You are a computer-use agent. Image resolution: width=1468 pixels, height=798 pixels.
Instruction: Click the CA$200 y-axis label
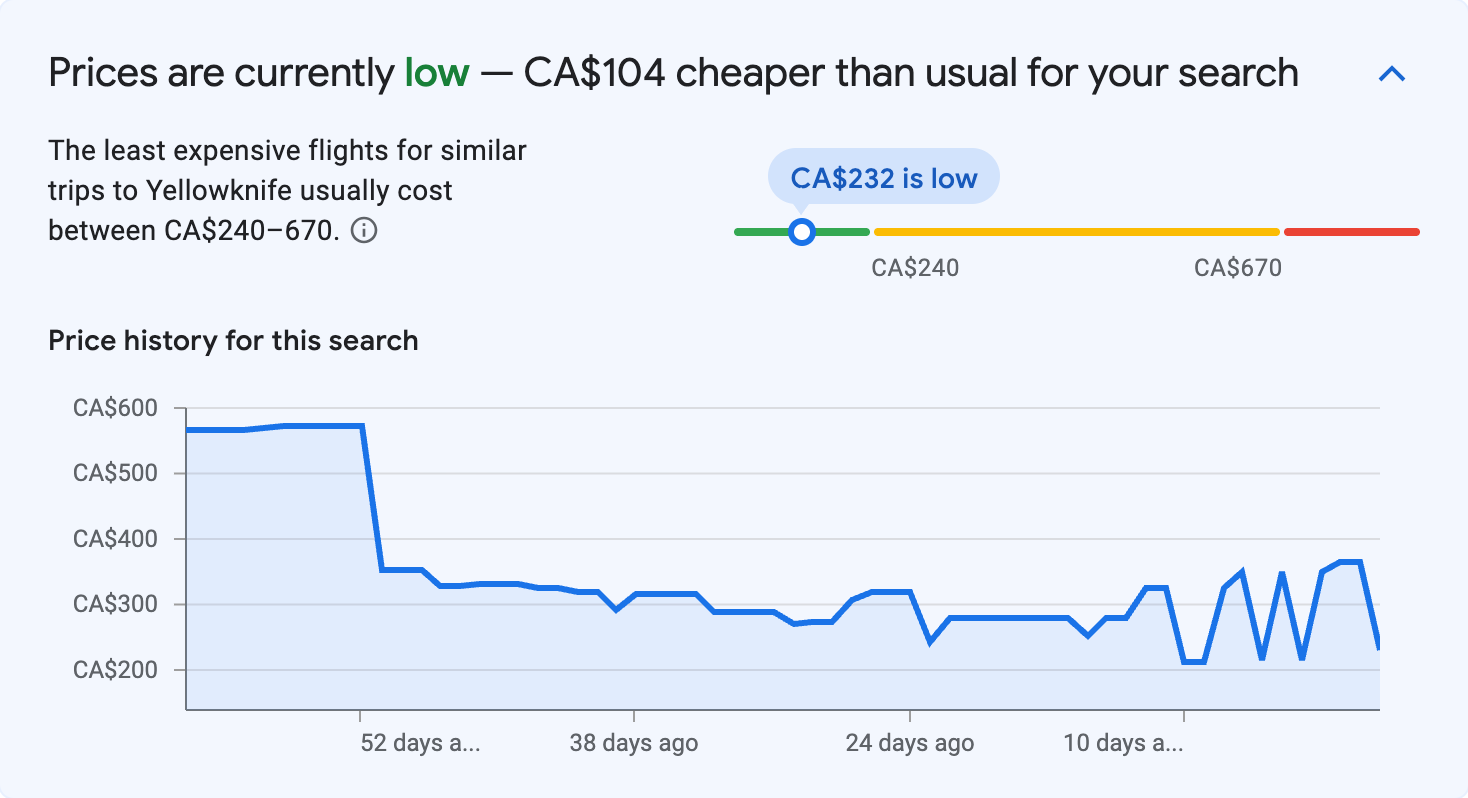115,670
